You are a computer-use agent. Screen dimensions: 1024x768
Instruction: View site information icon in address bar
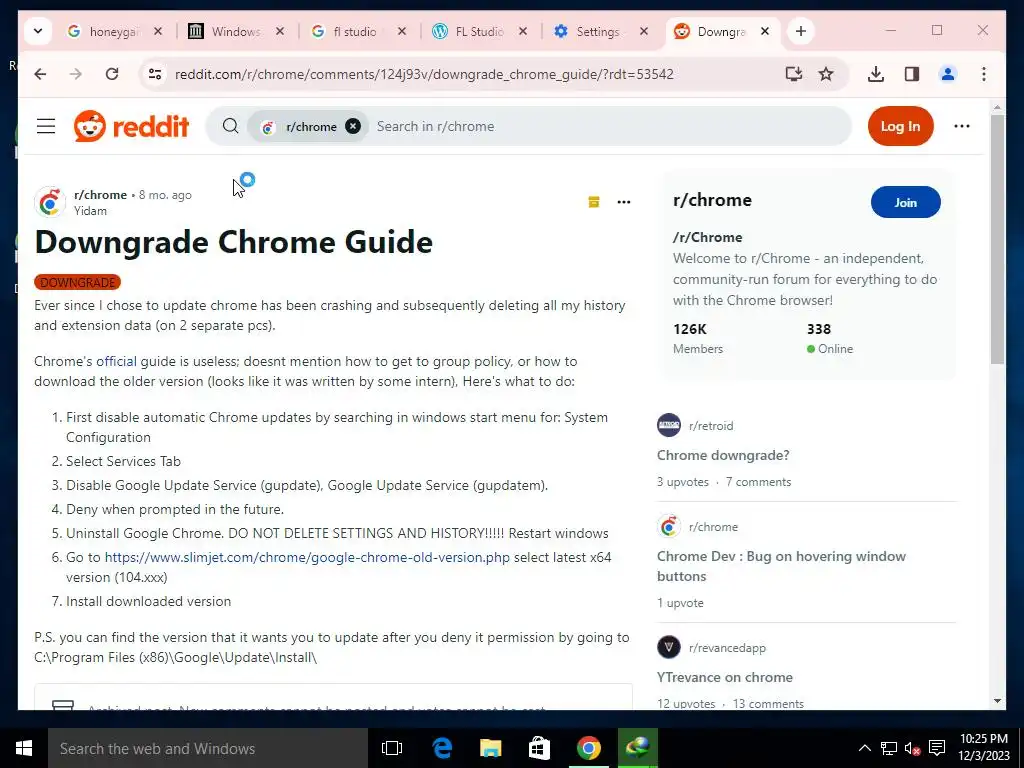pyautogui.click(x=155, y=74)
